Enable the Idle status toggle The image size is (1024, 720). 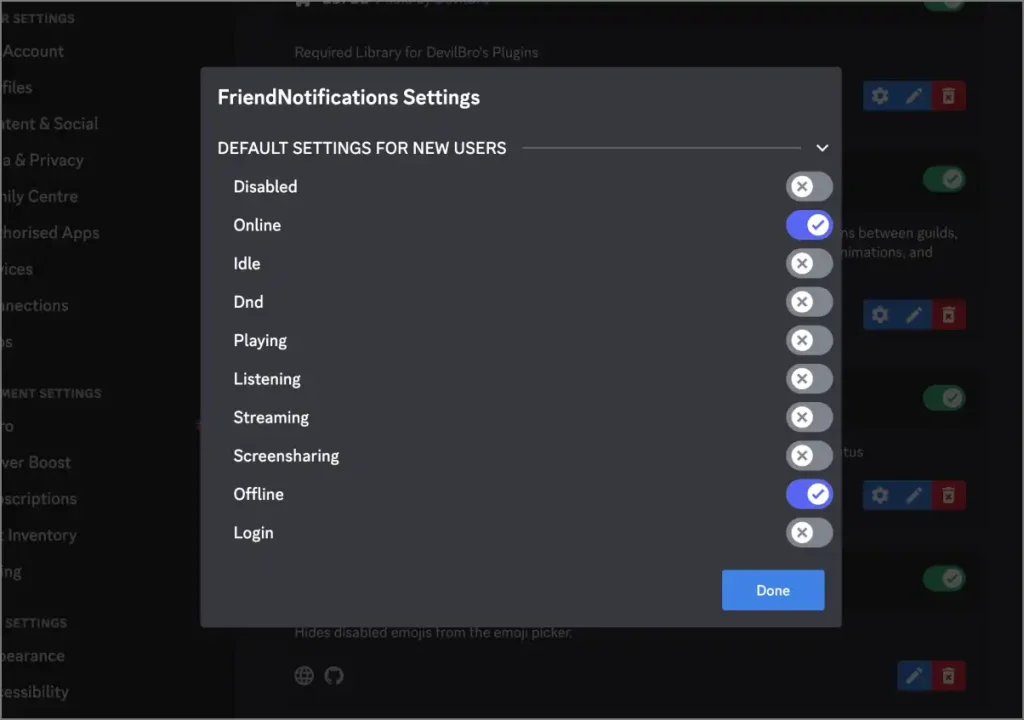click(808, 263)
